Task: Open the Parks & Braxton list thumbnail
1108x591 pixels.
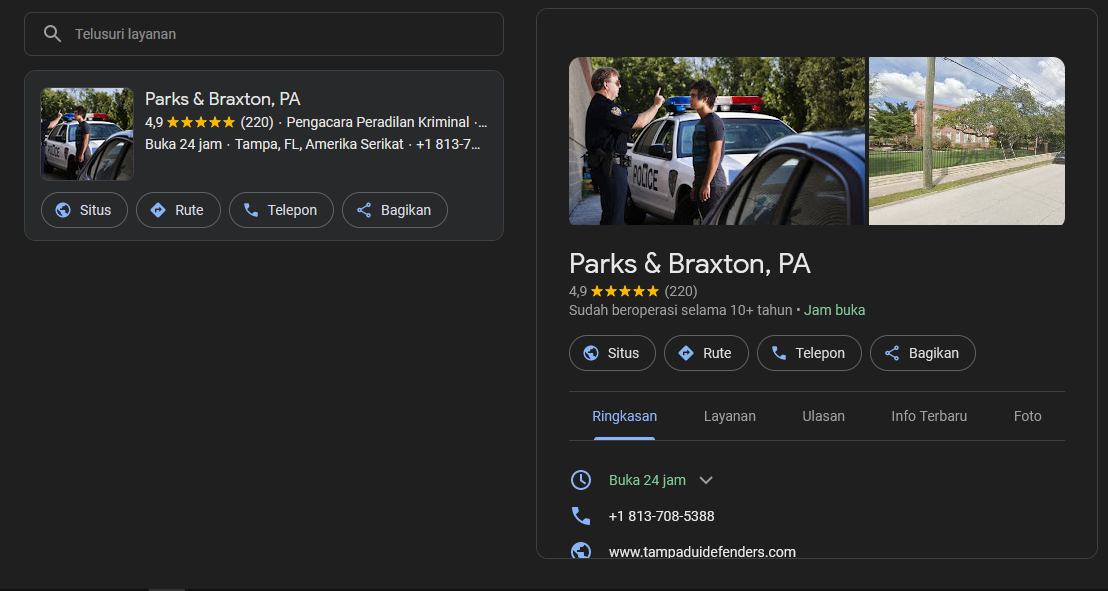Action: pyautogui.click(x=87, y=134)
